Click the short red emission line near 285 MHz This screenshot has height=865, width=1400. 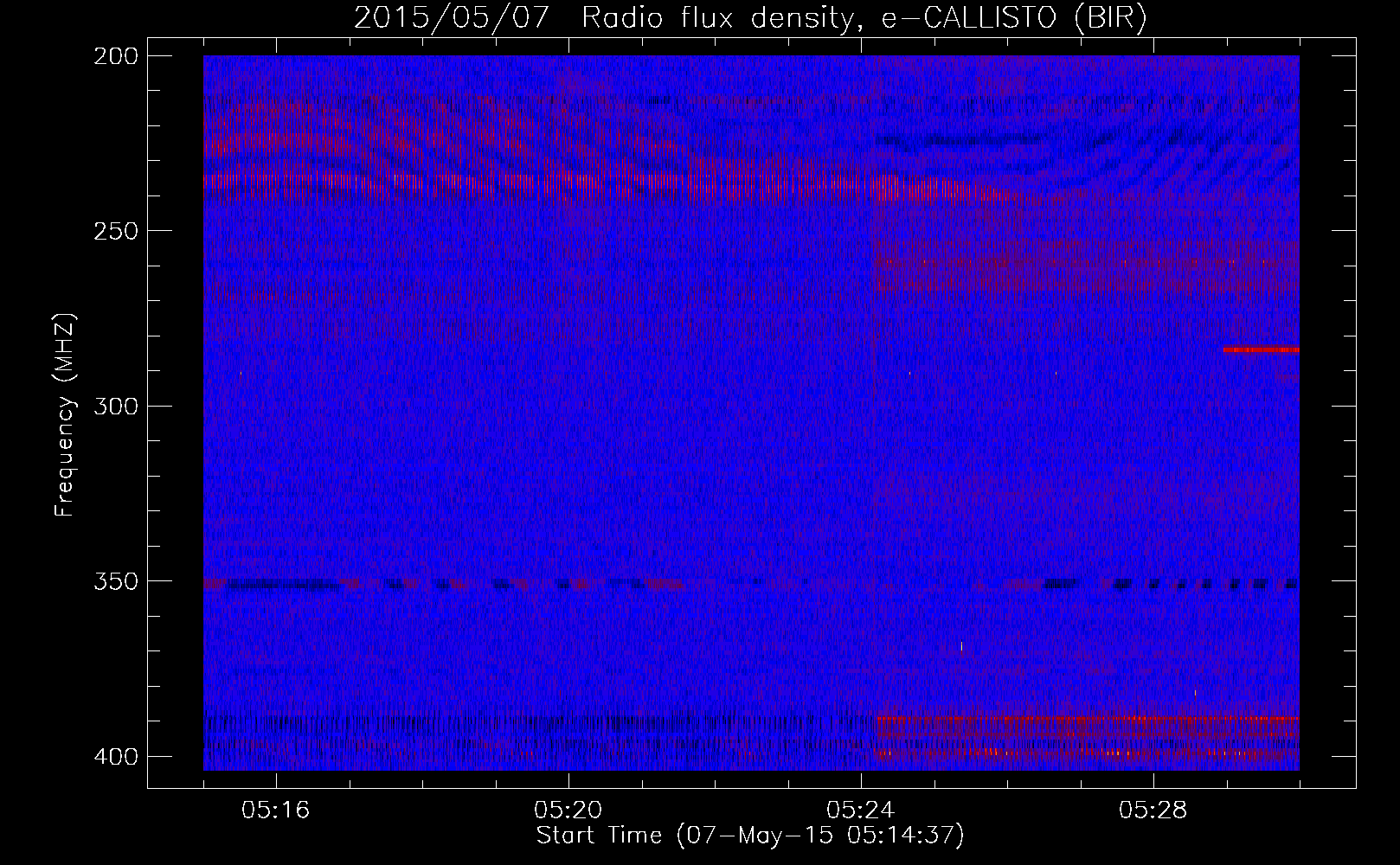tap(1261, 350)
